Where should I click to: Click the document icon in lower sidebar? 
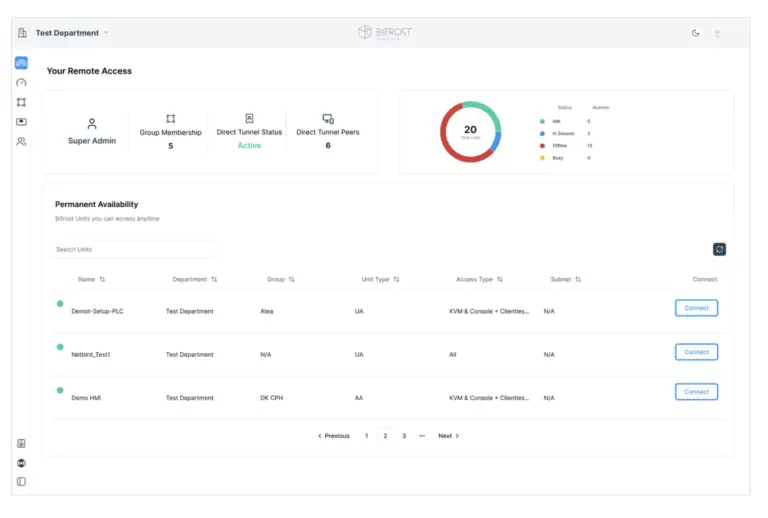pyautogui.click(x=21, y=443)
